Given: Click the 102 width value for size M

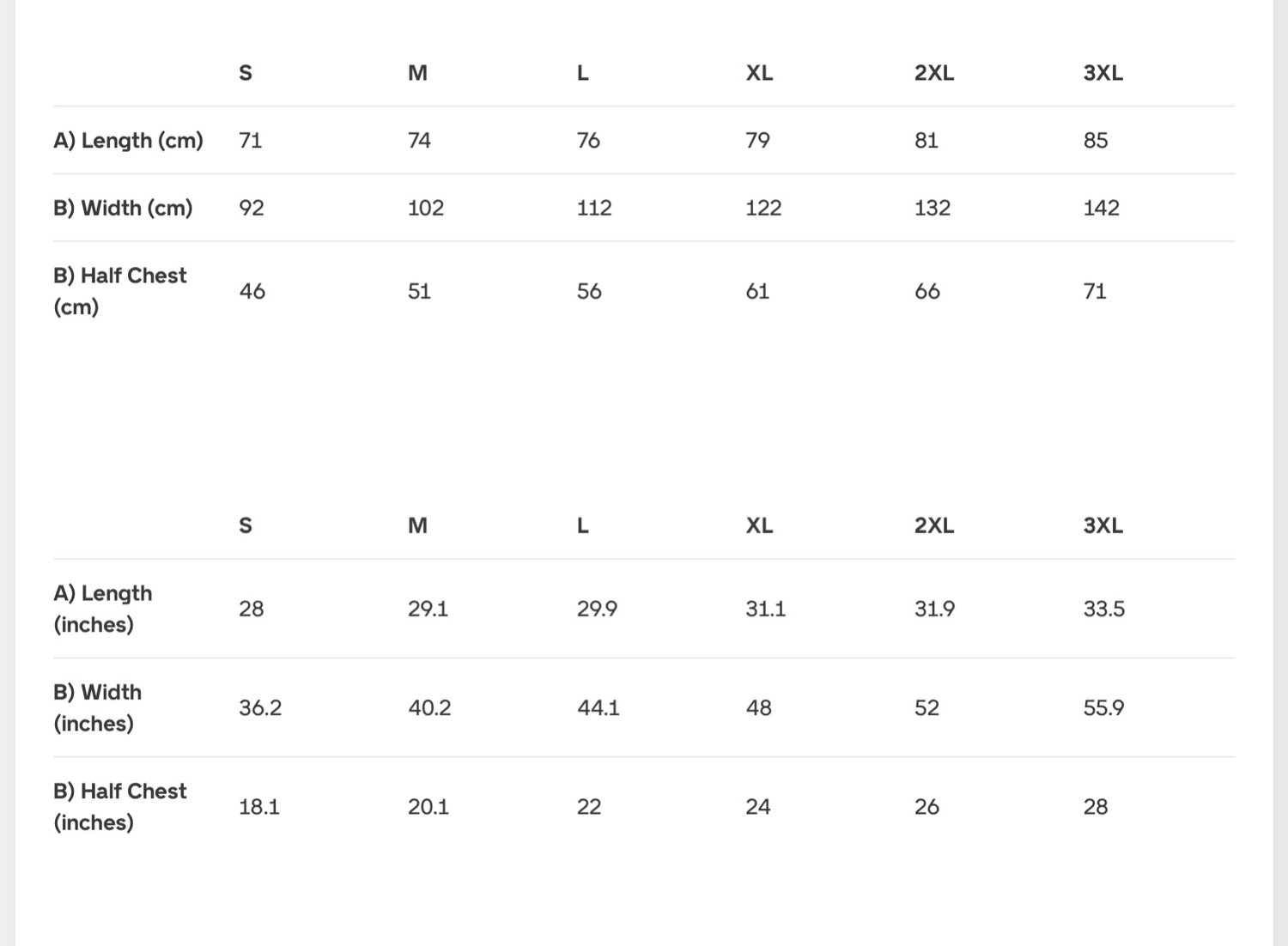Looking at the screenshot, I should pyautogui.click(x=425, y=208).
